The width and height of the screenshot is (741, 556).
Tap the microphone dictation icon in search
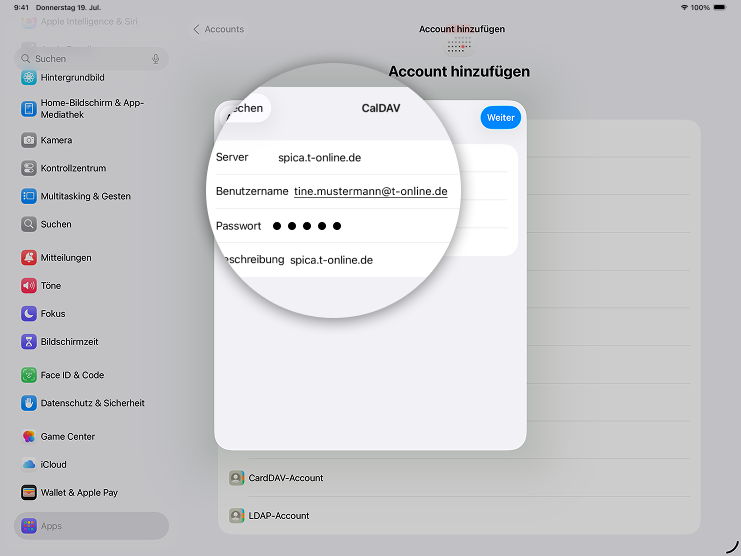point(155,59)
